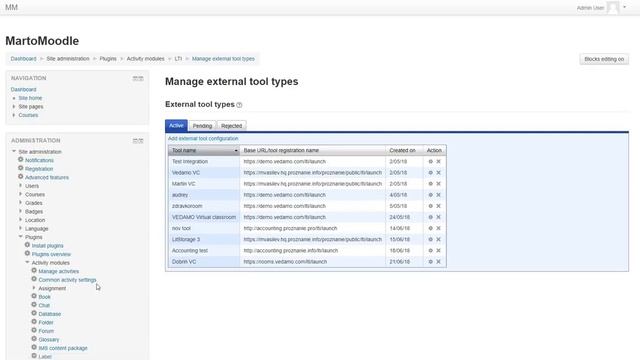640x360 pixels.
Task: Open settings gear for zdravkoroom
Action: pos(430,206)
